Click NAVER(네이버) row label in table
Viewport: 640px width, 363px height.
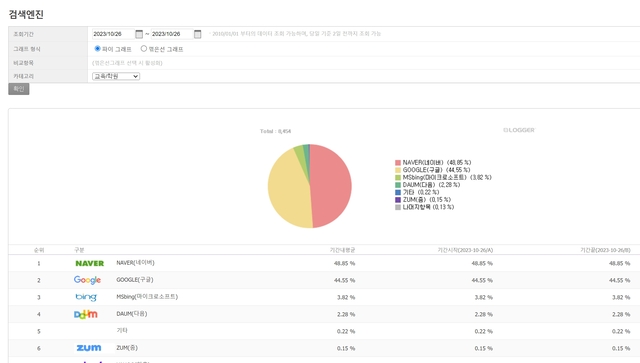(135, 263)
